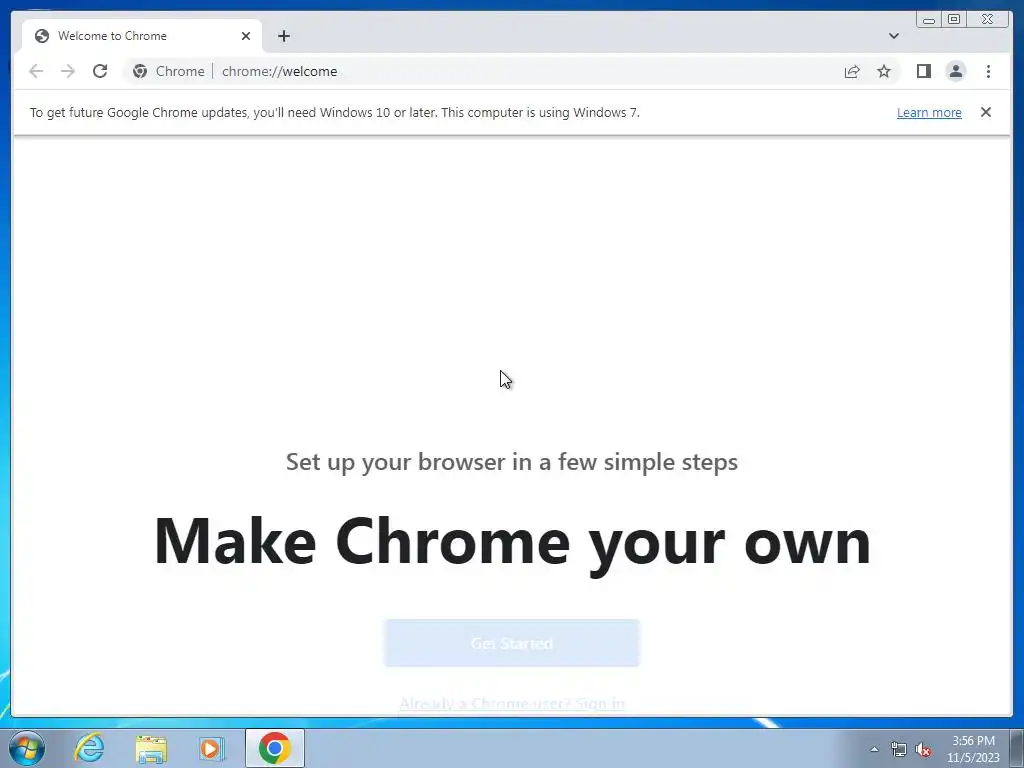This screenshot has width=1024, height=768.
Task: Open the Windows Start menu orb
Action: 27,748
